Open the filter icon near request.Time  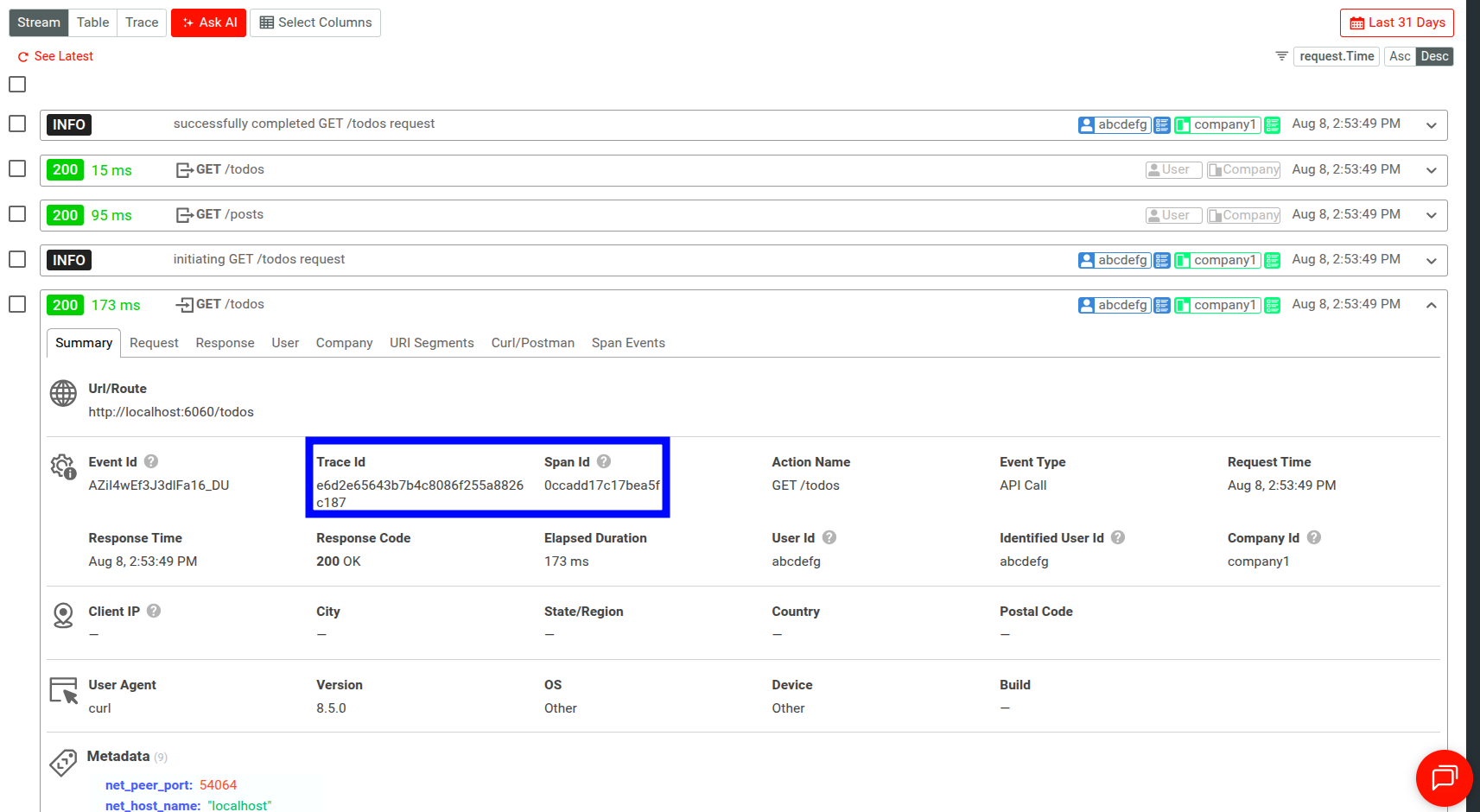[x=1280, y=55]
